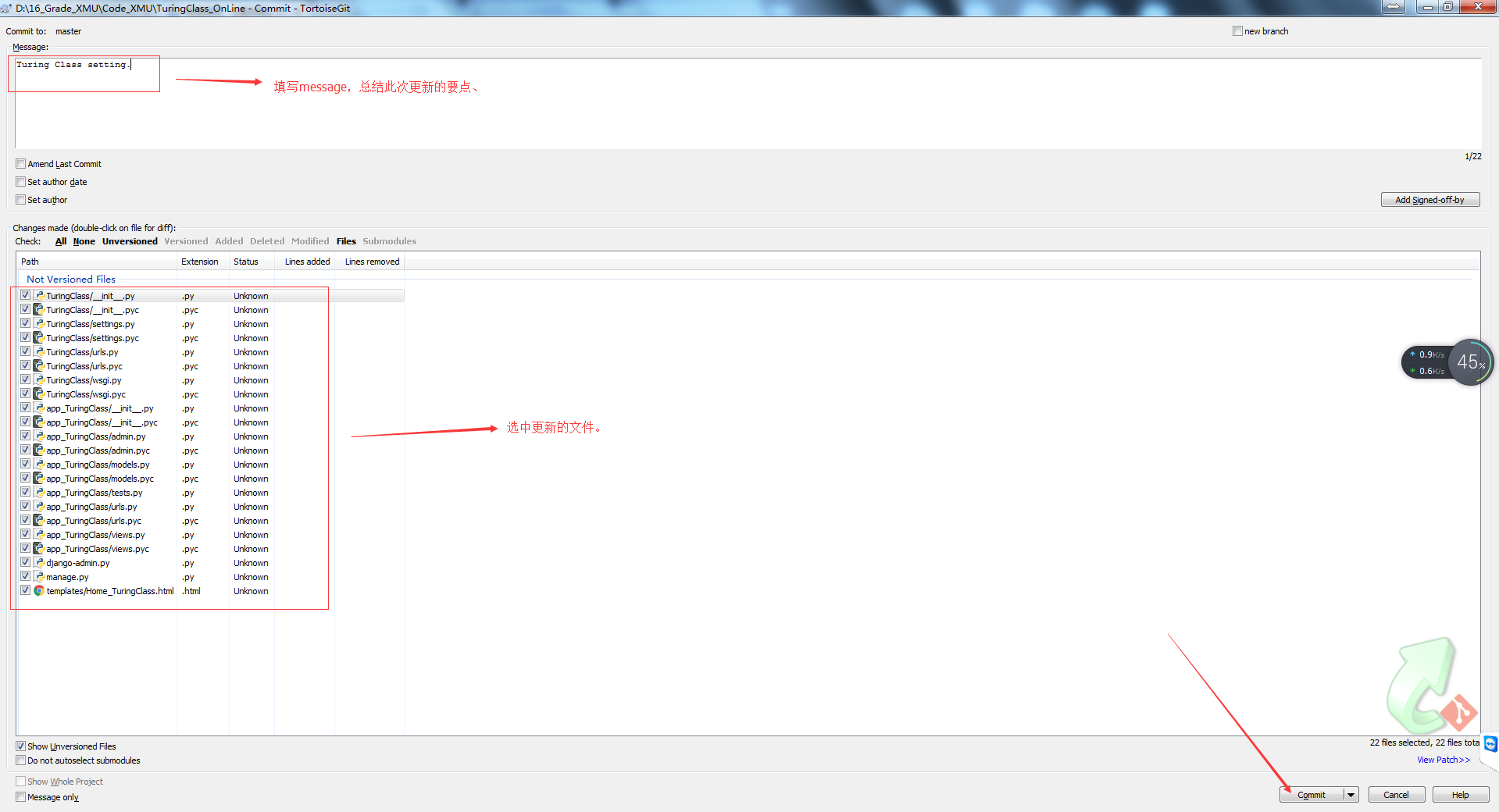Uncheck the templates/Home_TuringClass.html file checkbox

click(x=26, y=590)
